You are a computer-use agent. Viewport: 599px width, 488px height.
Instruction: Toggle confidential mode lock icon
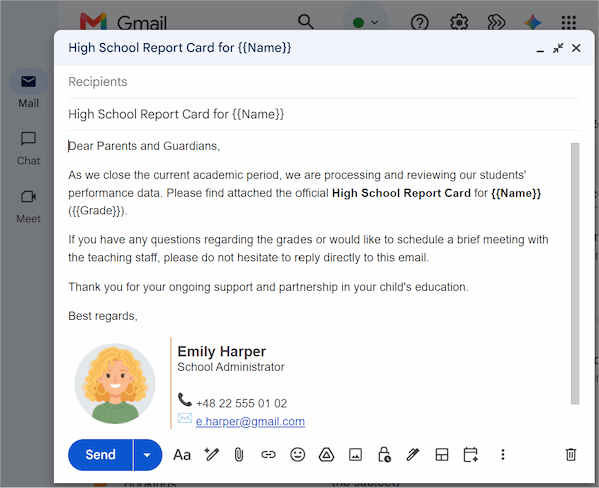[384, 455]
